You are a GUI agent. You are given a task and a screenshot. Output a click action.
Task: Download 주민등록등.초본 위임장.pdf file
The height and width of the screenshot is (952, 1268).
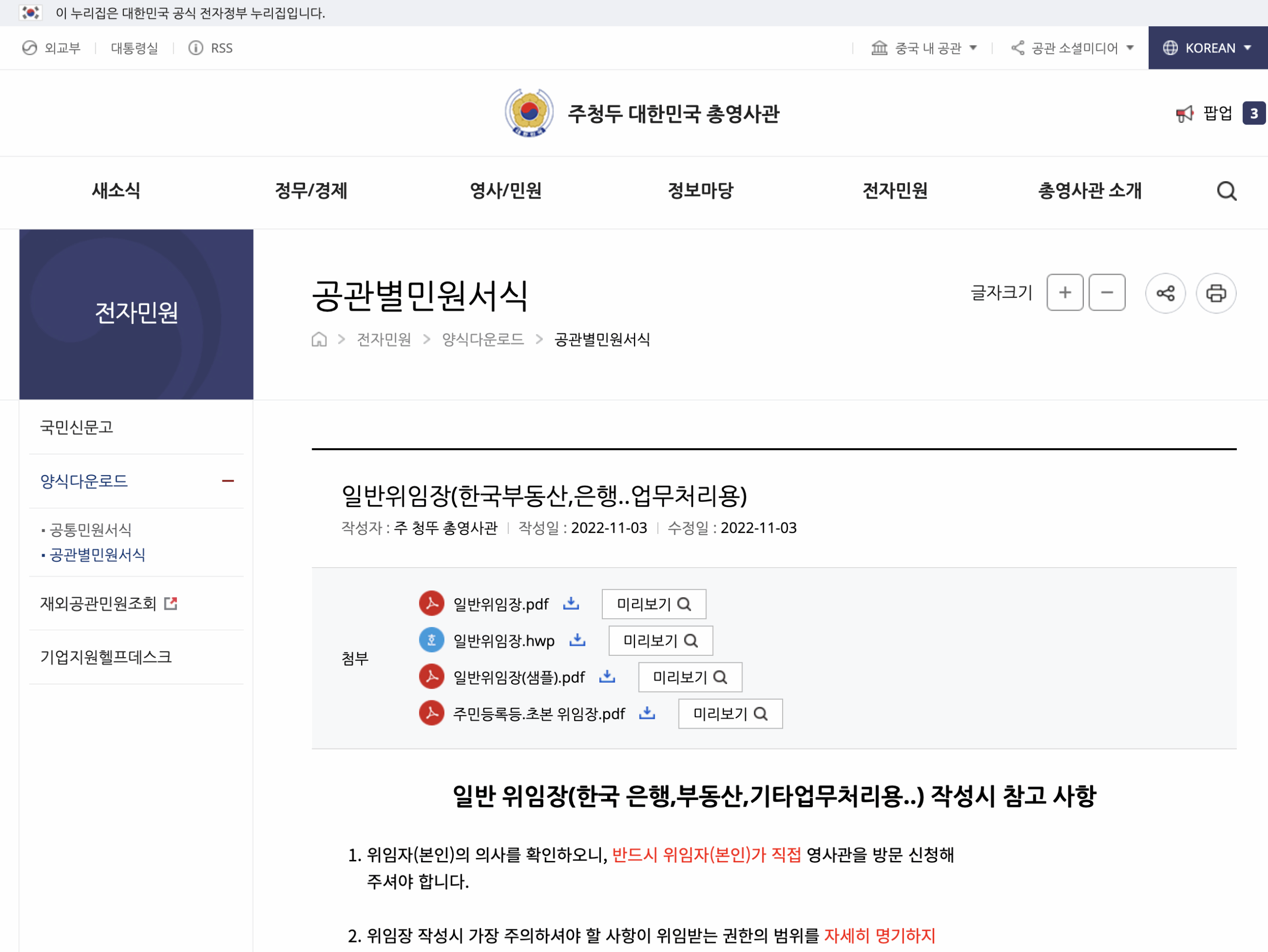click(647, 714)
